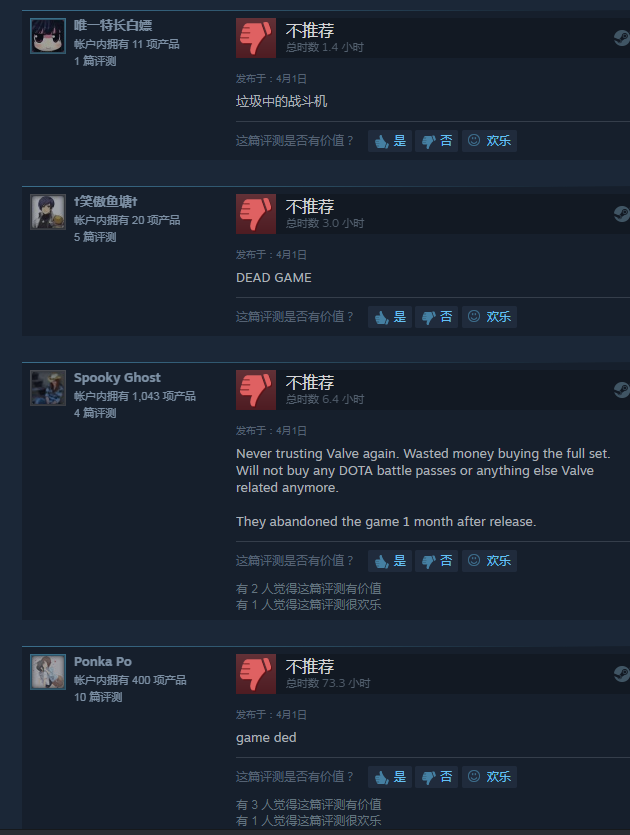Vote 否 on Spooky Ghost's review
630x835 pixels.
coord(437,561)
